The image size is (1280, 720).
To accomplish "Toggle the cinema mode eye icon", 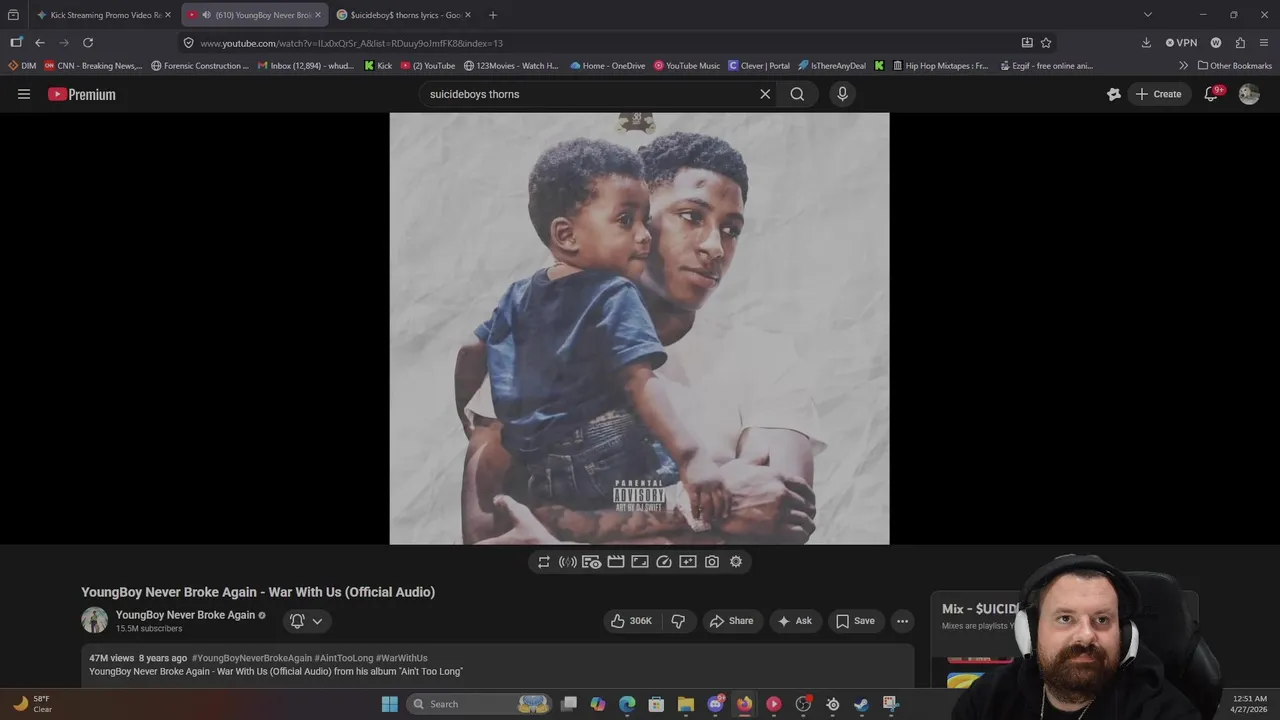I will click(x=591, y=562).
